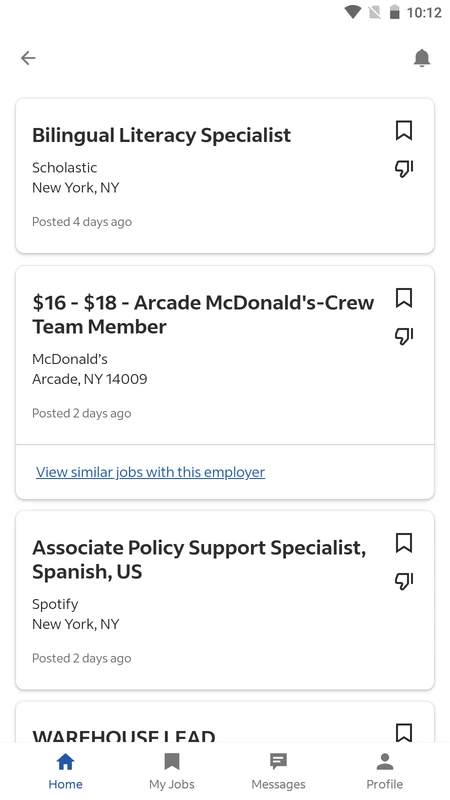Open Associate Policy Support Specialist listing

(x=199, y=559)
